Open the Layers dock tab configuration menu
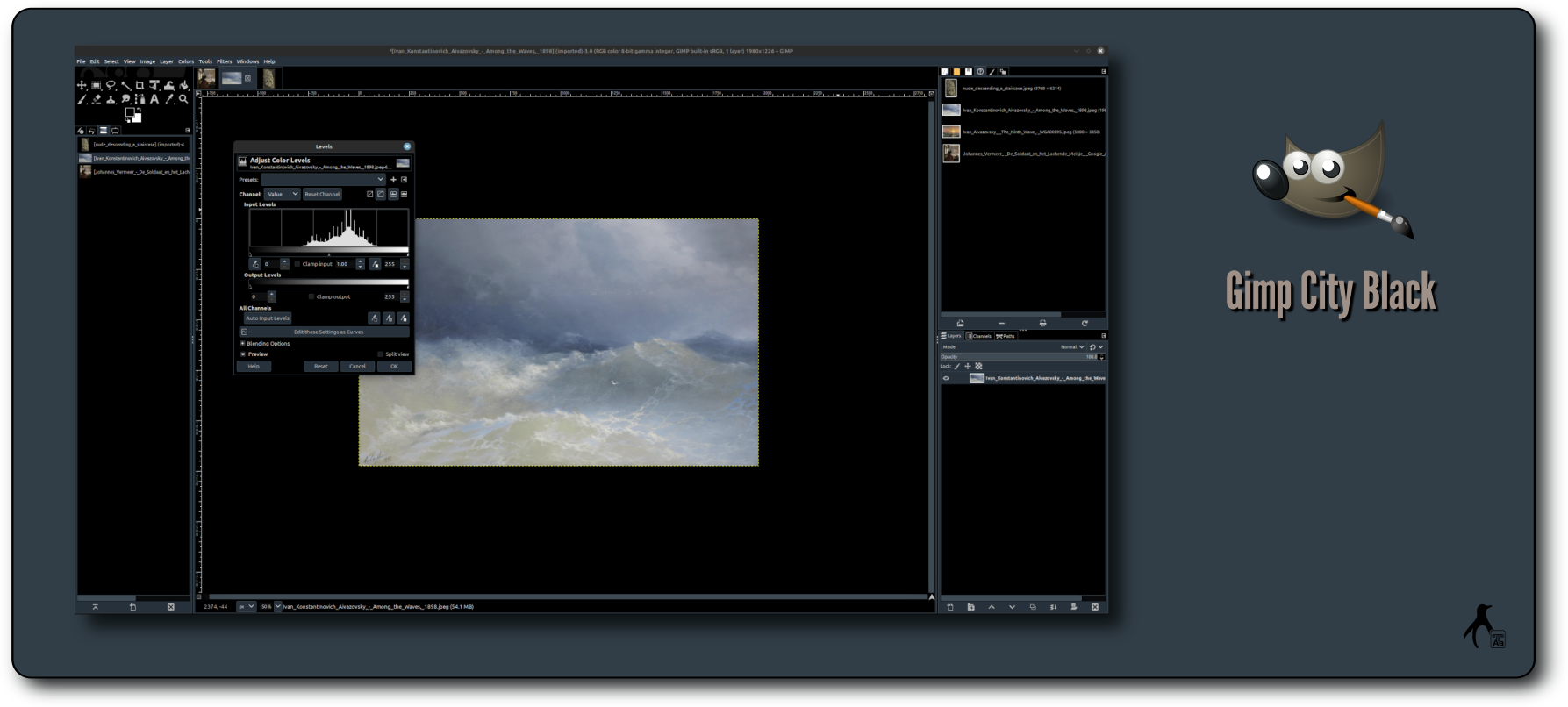Viewport: 1568px width, 707px height. (1104, 336)
